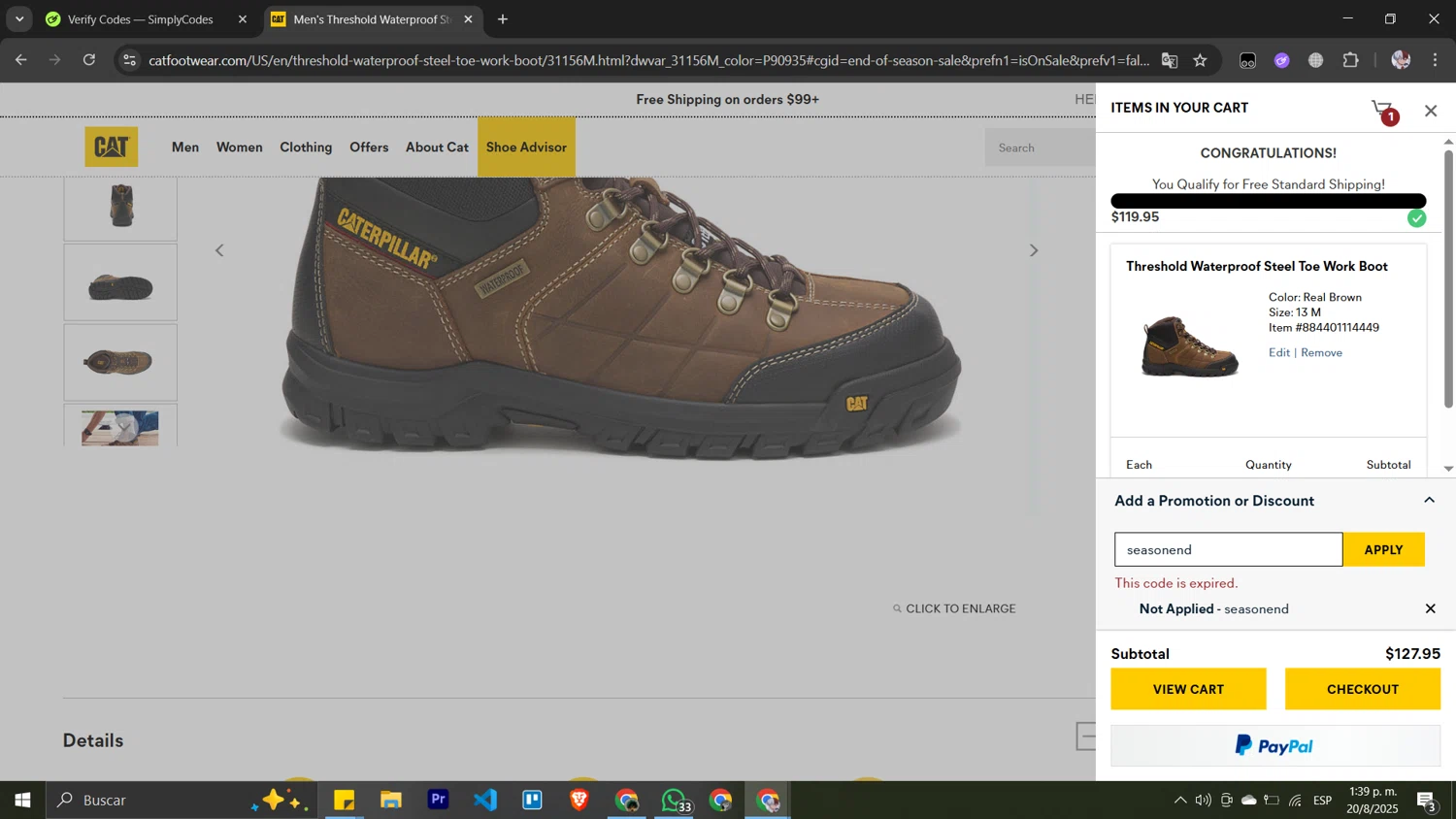Open the Windows notification center
This screenshot has height=819, width=1456.
pos(1427,801)
